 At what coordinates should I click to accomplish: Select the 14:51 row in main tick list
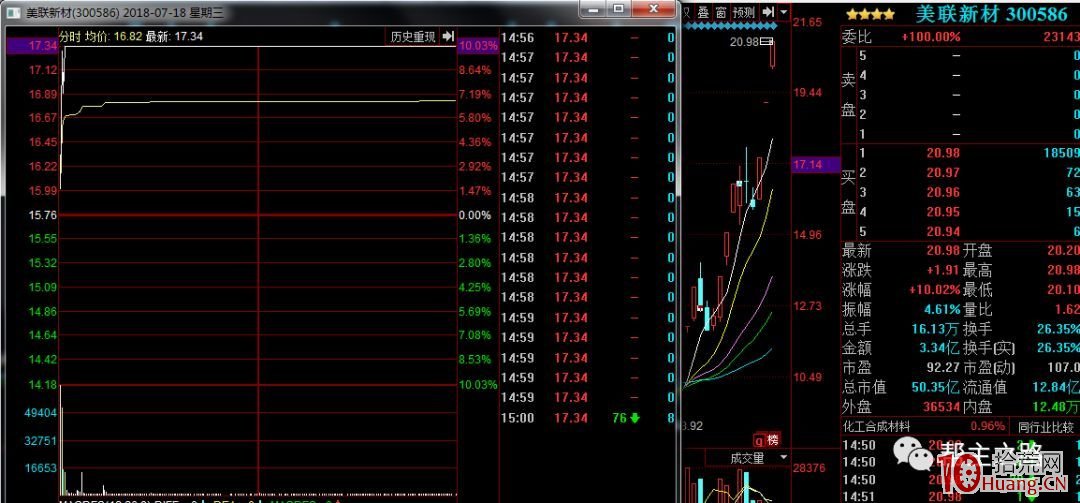[961, 496]
